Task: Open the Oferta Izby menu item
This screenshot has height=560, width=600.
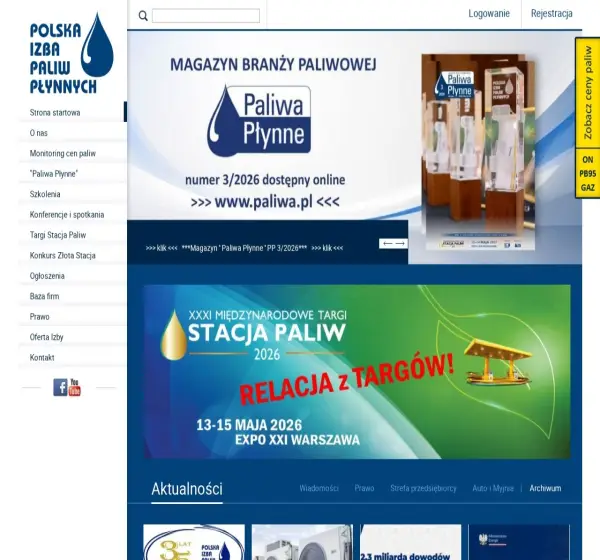Action: tap(46, 337)
